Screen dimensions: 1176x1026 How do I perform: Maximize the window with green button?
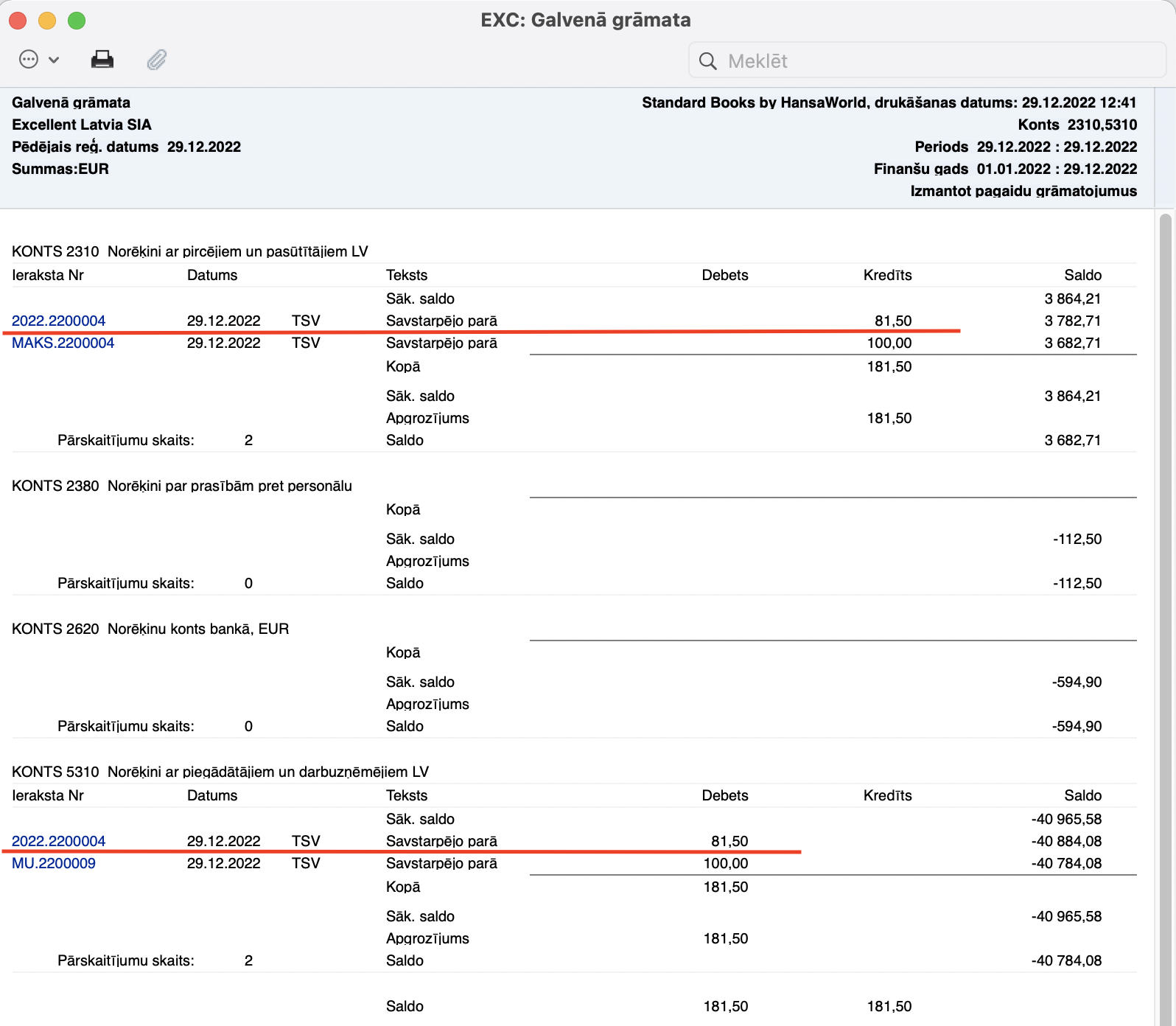[x=77, y=21]
